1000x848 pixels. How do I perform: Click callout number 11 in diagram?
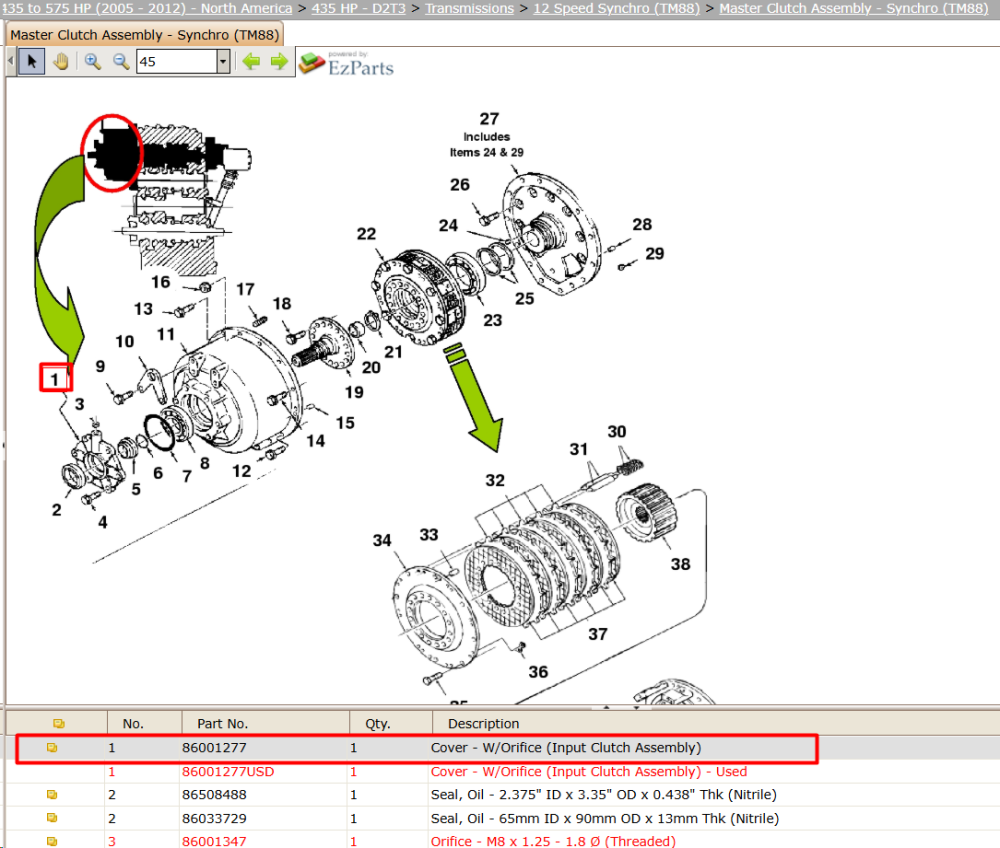pyautogui.click(x=166, y=335)
